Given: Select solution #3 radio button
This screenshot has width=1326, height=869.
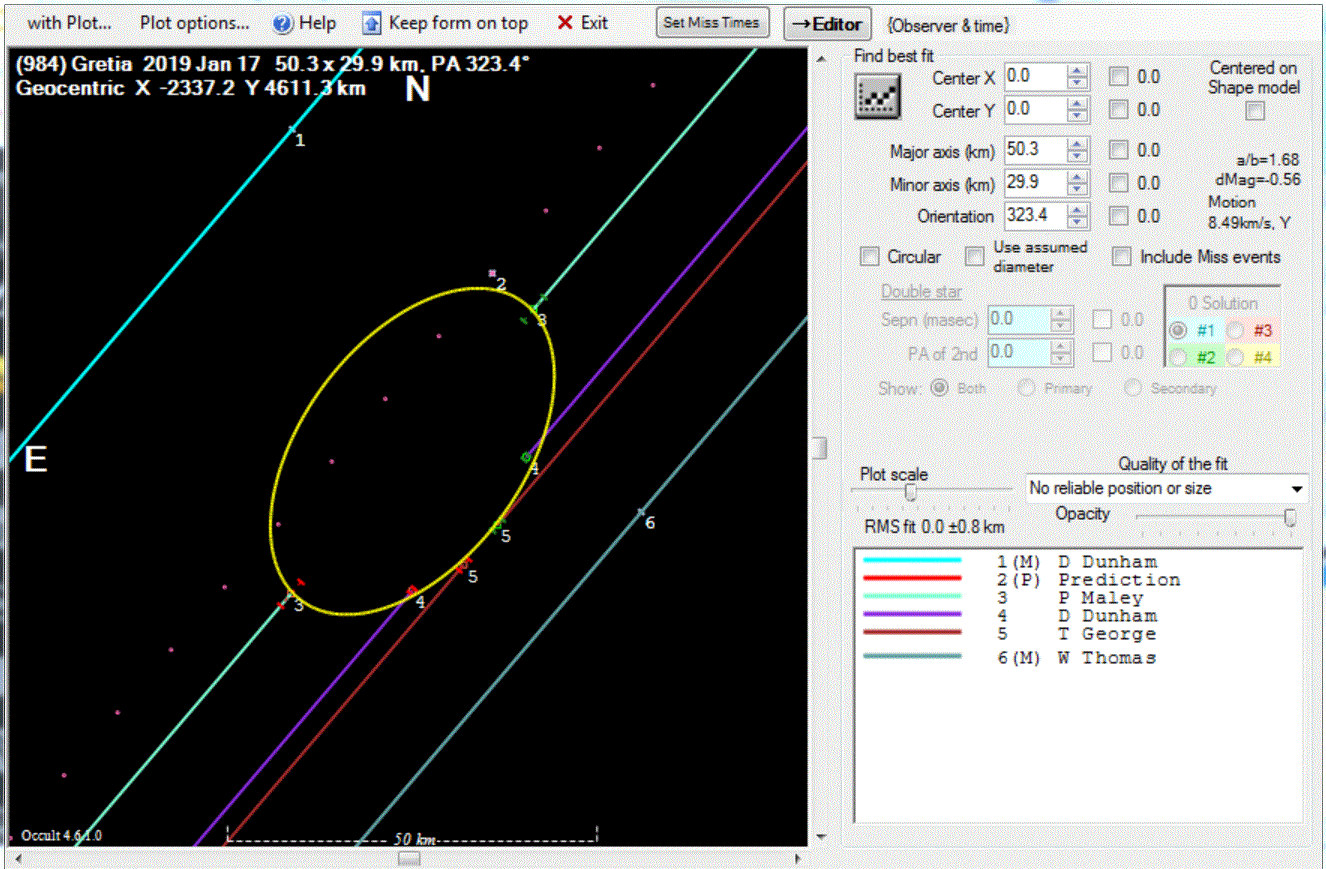Looking at the screenshot, I should coord(1235,330).
